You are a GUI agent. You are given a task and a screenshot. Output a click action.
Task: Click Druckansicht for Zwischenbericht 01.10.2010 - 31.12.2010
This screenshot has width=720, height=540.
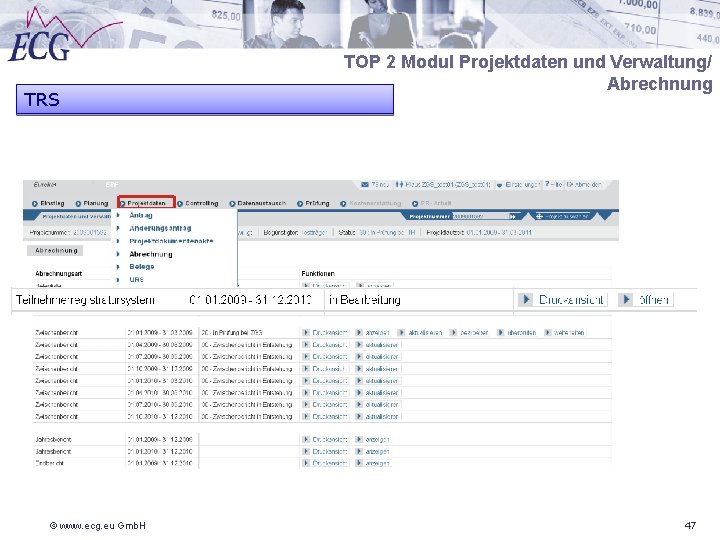click(325, 416)
